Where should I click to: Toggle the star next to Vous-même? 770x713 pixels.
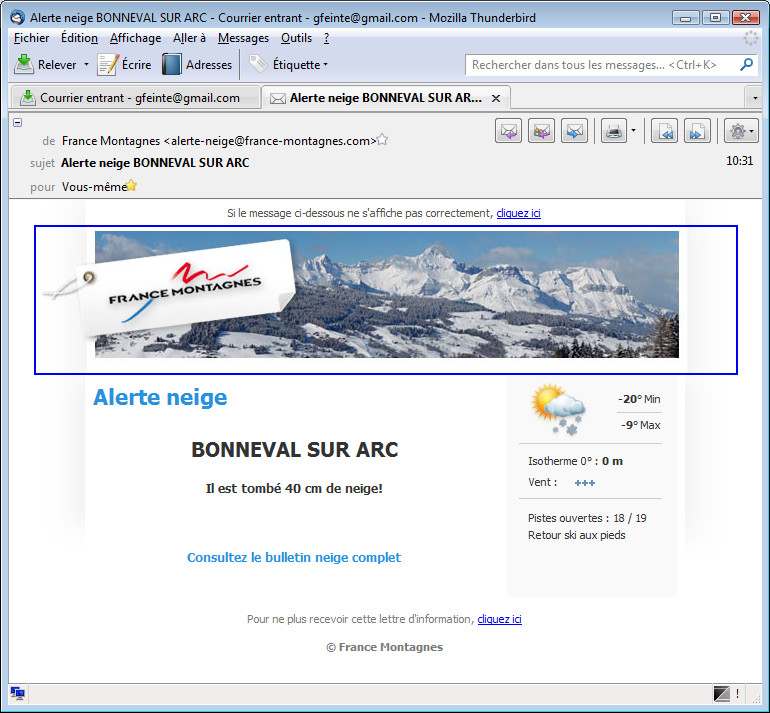click(131, 186)
